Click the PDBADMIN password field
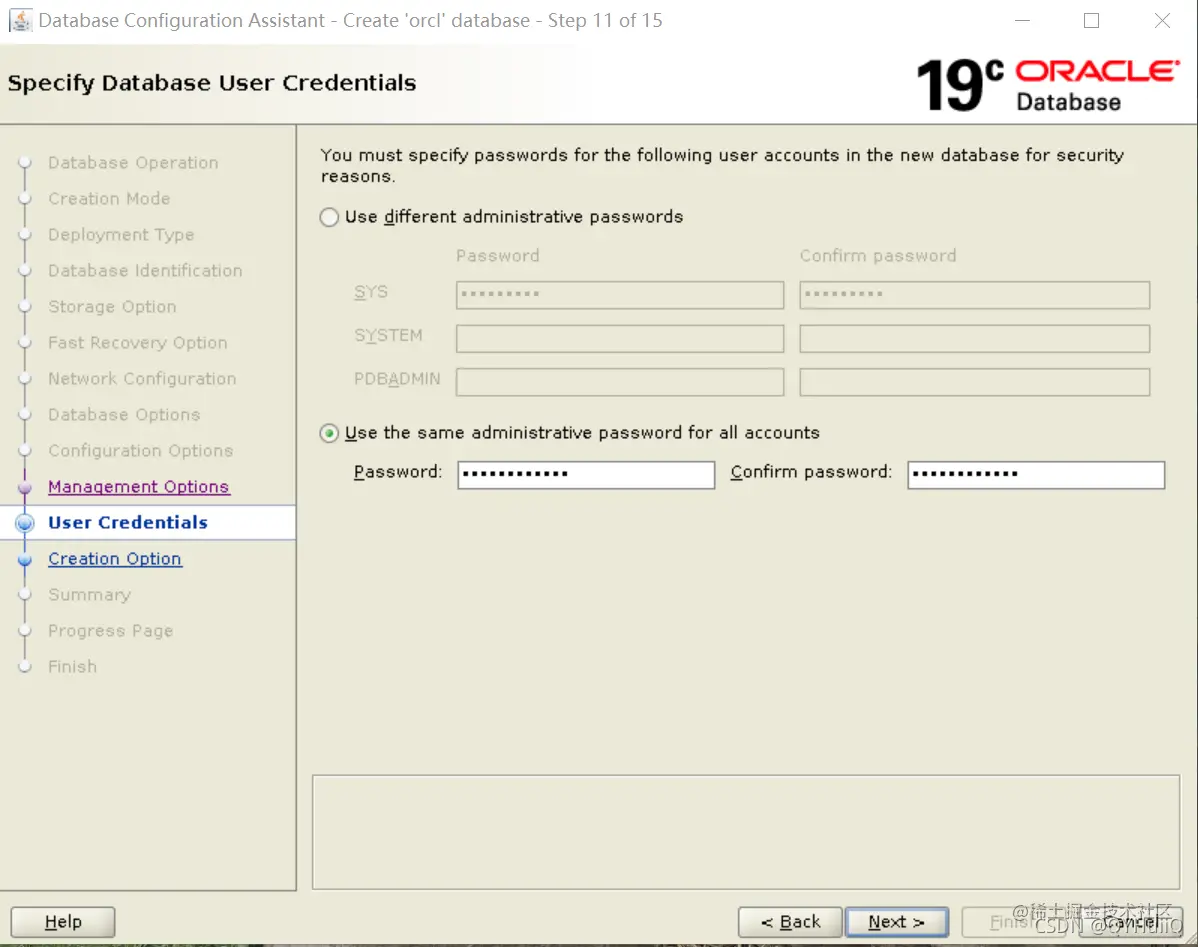 coord(620,382)
